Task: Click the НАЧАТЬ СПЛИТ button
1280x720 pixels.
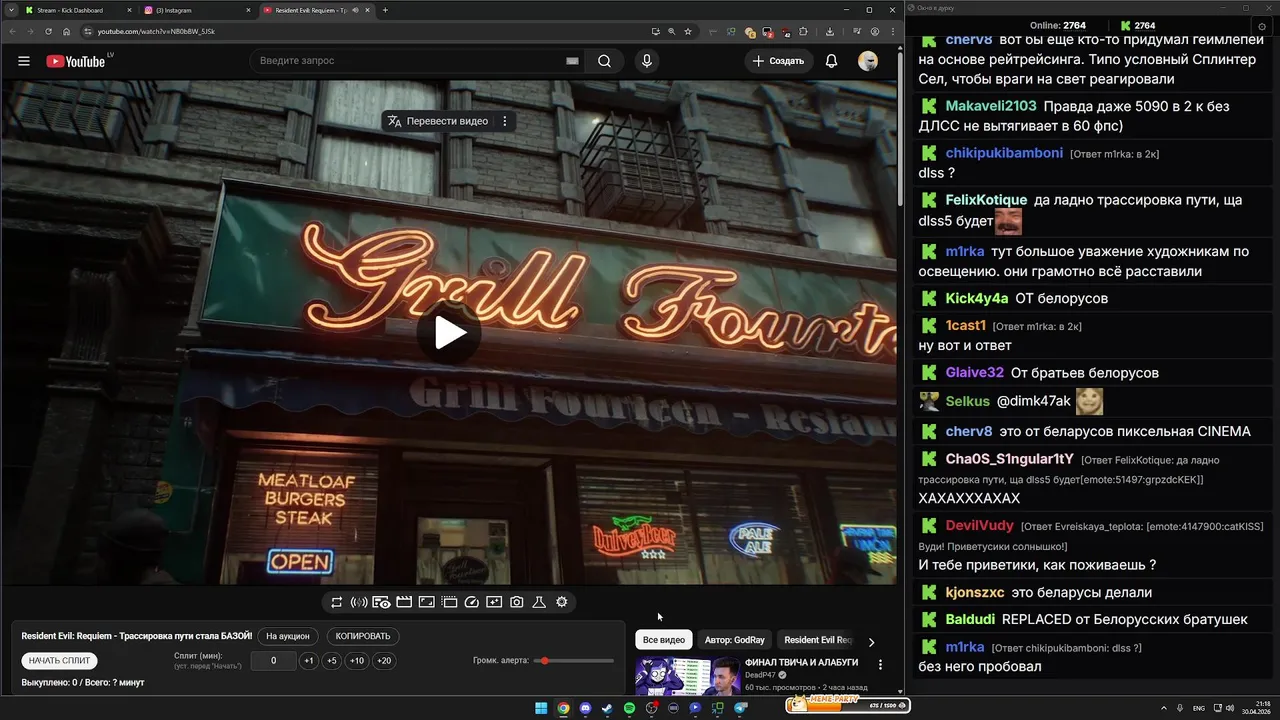Action: (x=60, y=661)
